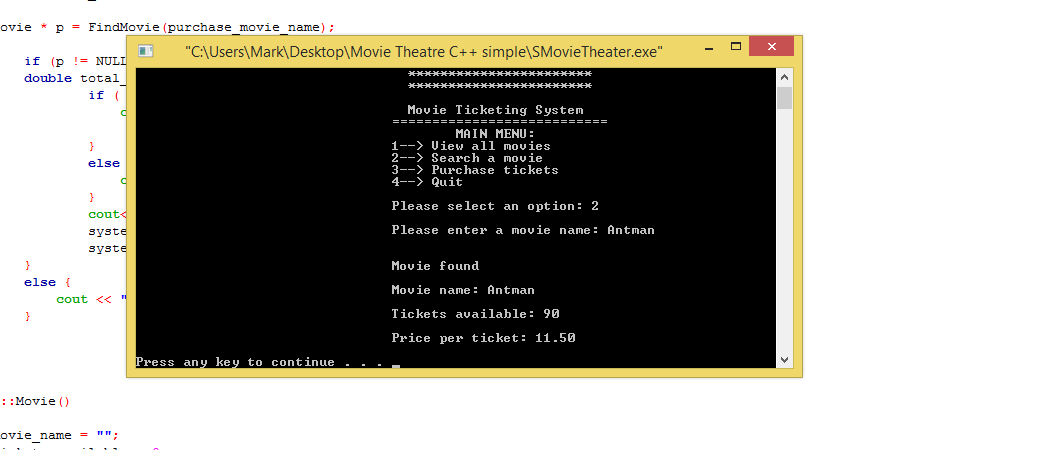This screenshot has height=450, width=1040.
Task: Click 'Press any key to continue' prompt
Action: (x=259, y=362)
